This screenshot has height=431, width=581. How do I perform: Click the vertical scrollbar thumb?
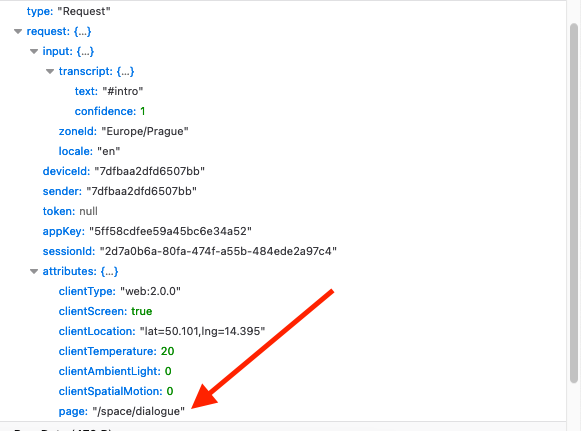click(574, 203)
